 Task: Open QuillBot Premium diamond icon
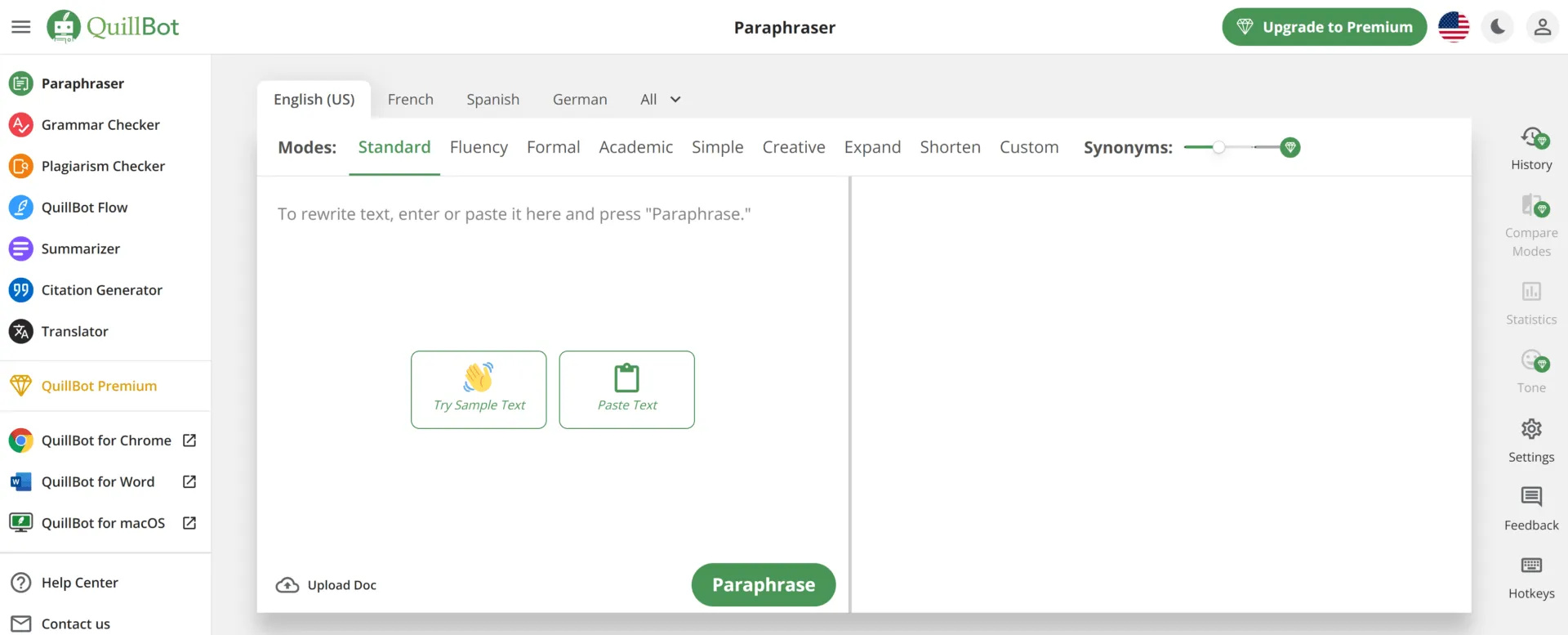click(20, 385)
